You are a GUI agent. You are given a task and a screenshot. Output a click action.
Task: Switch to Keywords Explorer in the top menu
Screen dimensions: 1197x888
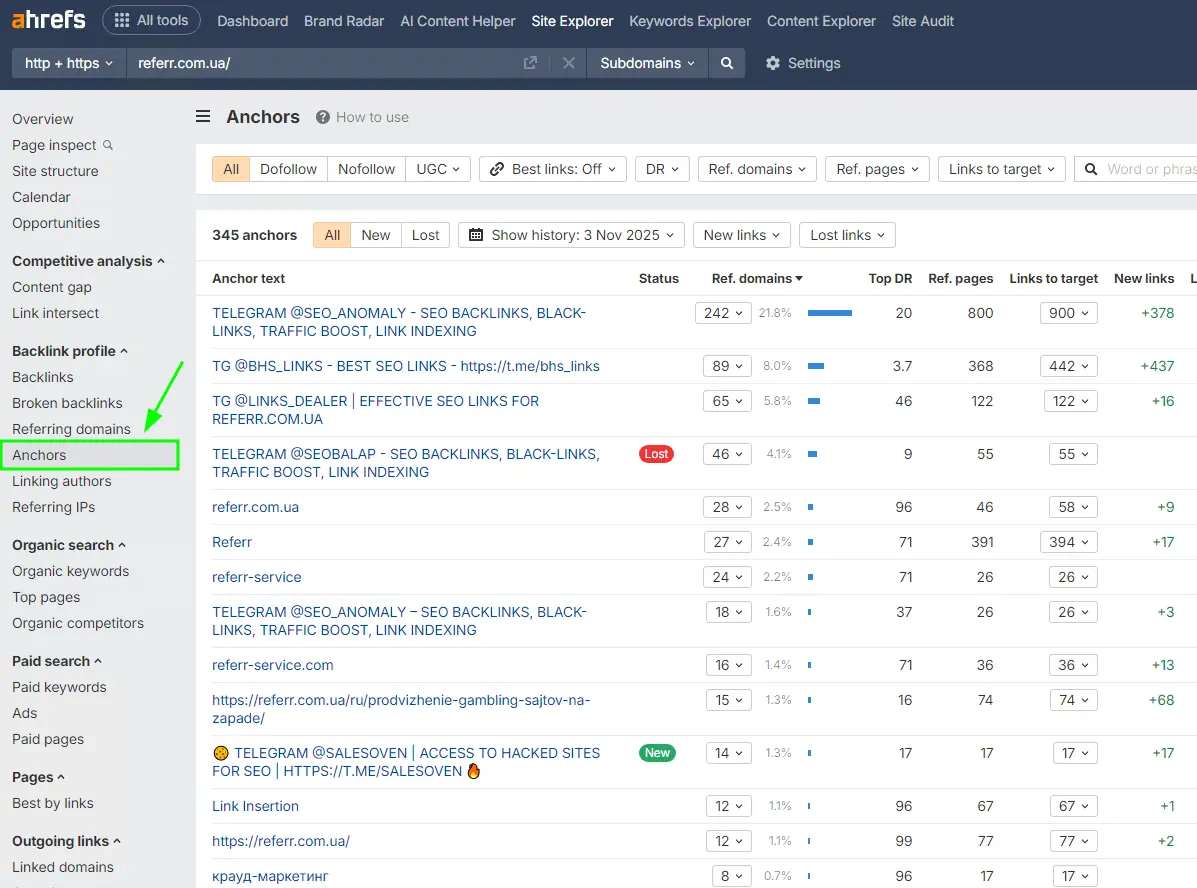coord(689,20)
